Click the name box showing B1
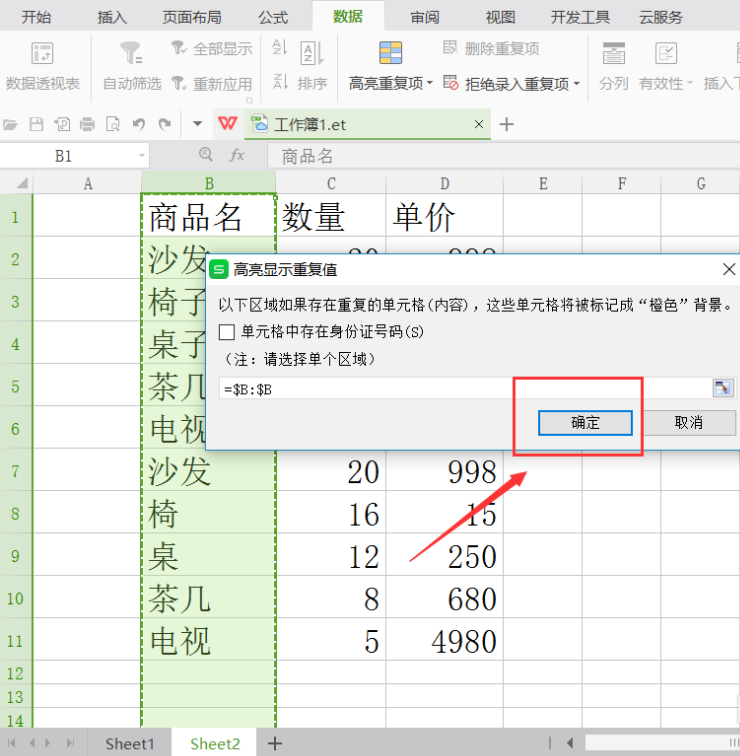The height and width of the screenshot is (756, 740). [x=68, y=156]
